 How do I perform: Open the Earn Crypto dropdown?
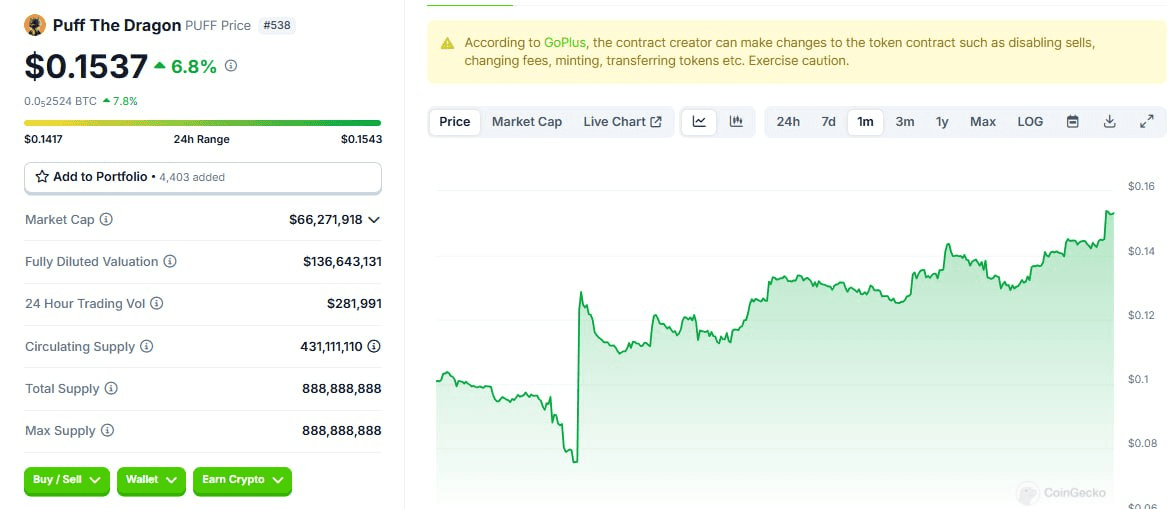(242, 481)
